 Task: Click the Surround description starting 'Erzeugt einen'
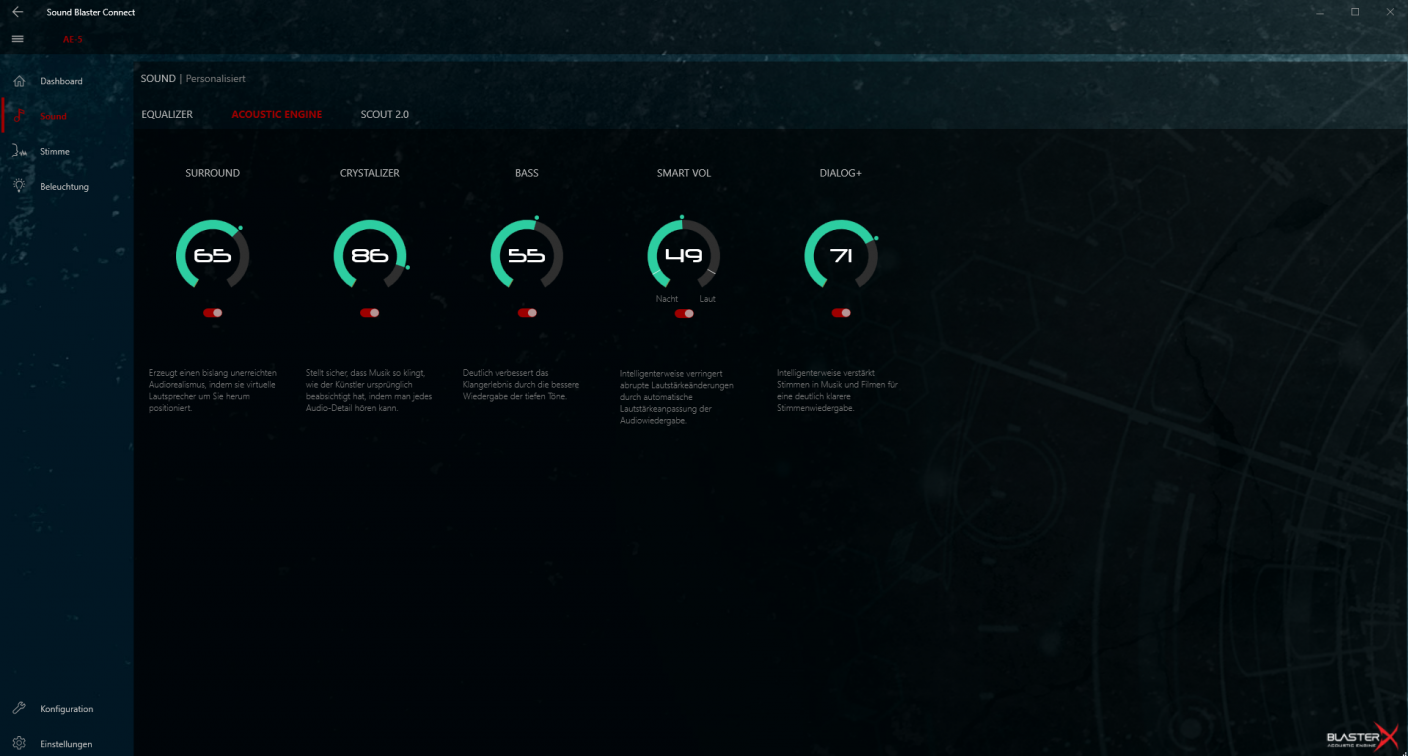click(x=212, y=390)
